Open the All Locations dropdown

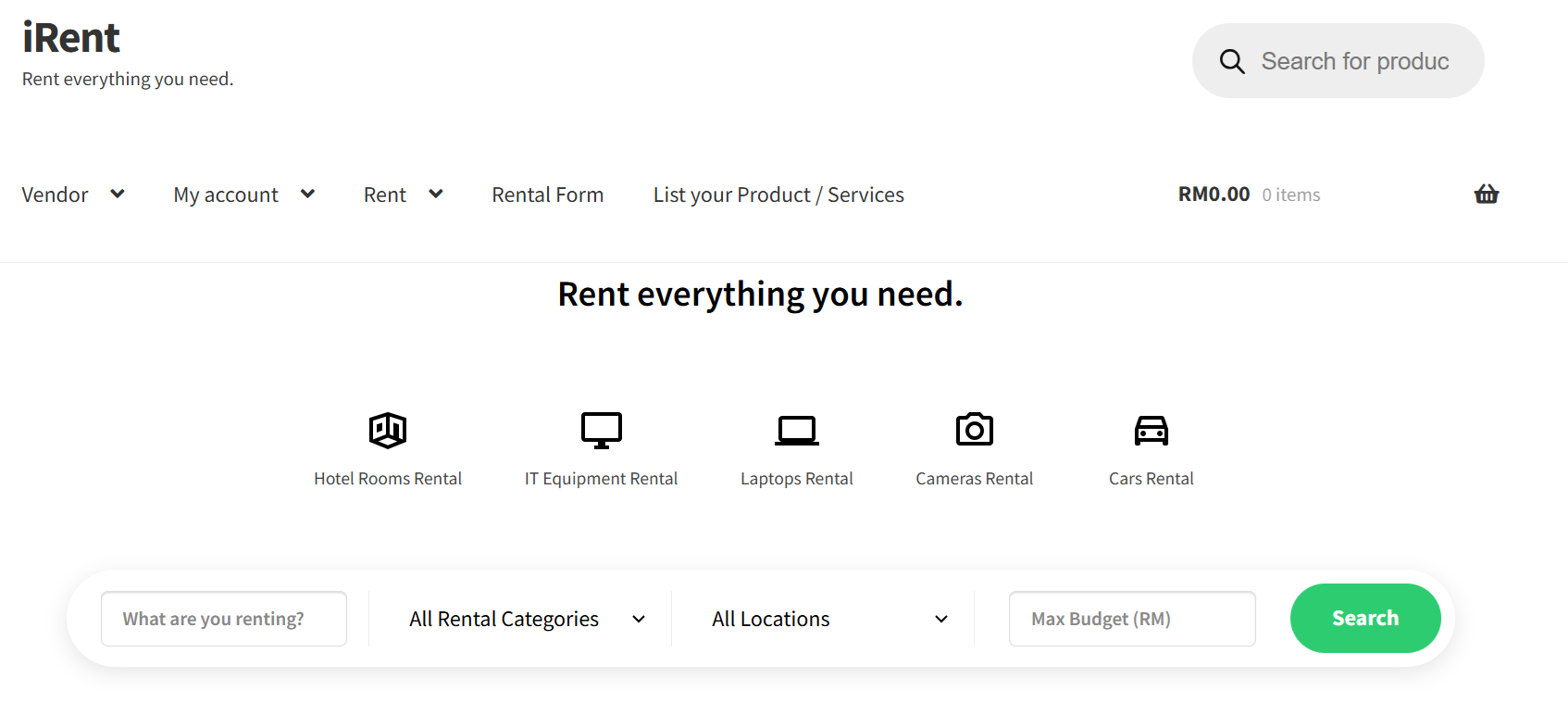[x=828, y=619]
